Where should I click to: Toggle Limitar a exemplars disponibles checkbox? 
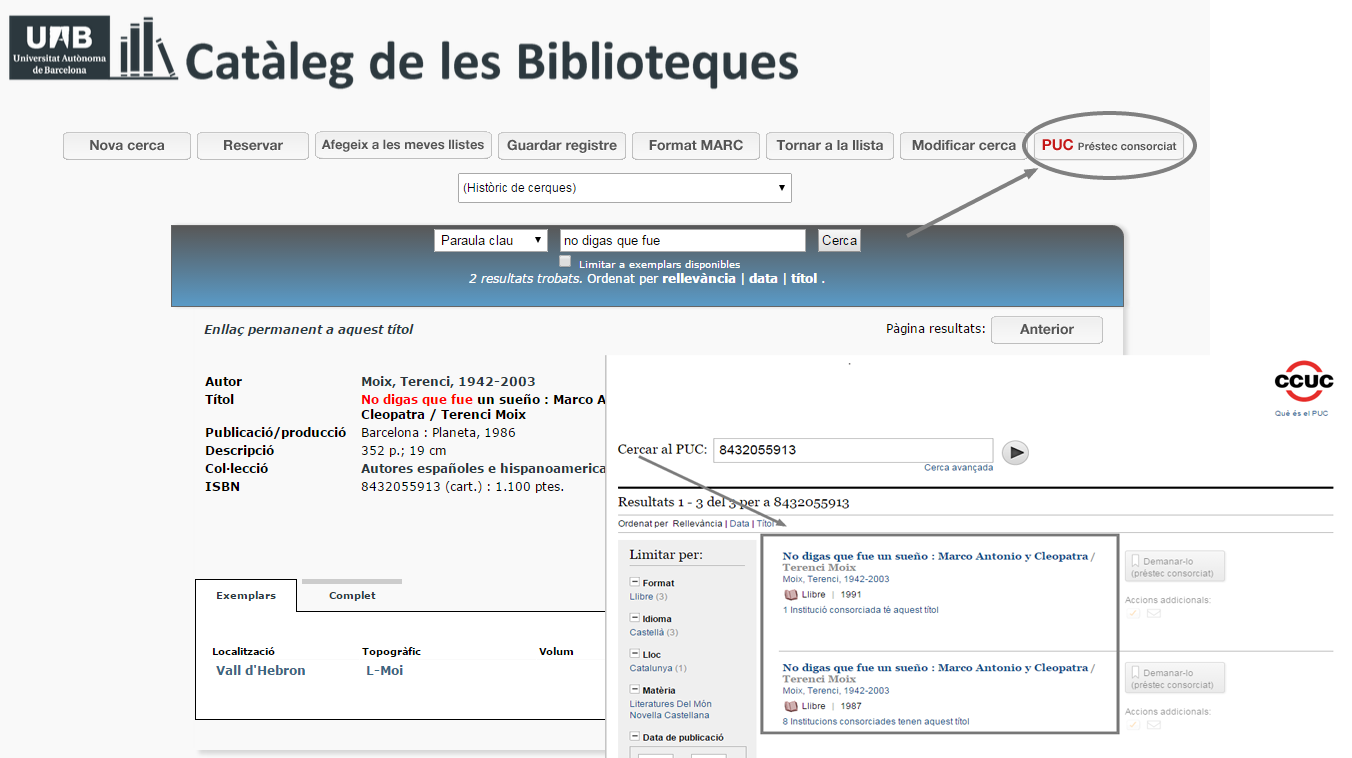pyautogui.click(x=565, y=261)
